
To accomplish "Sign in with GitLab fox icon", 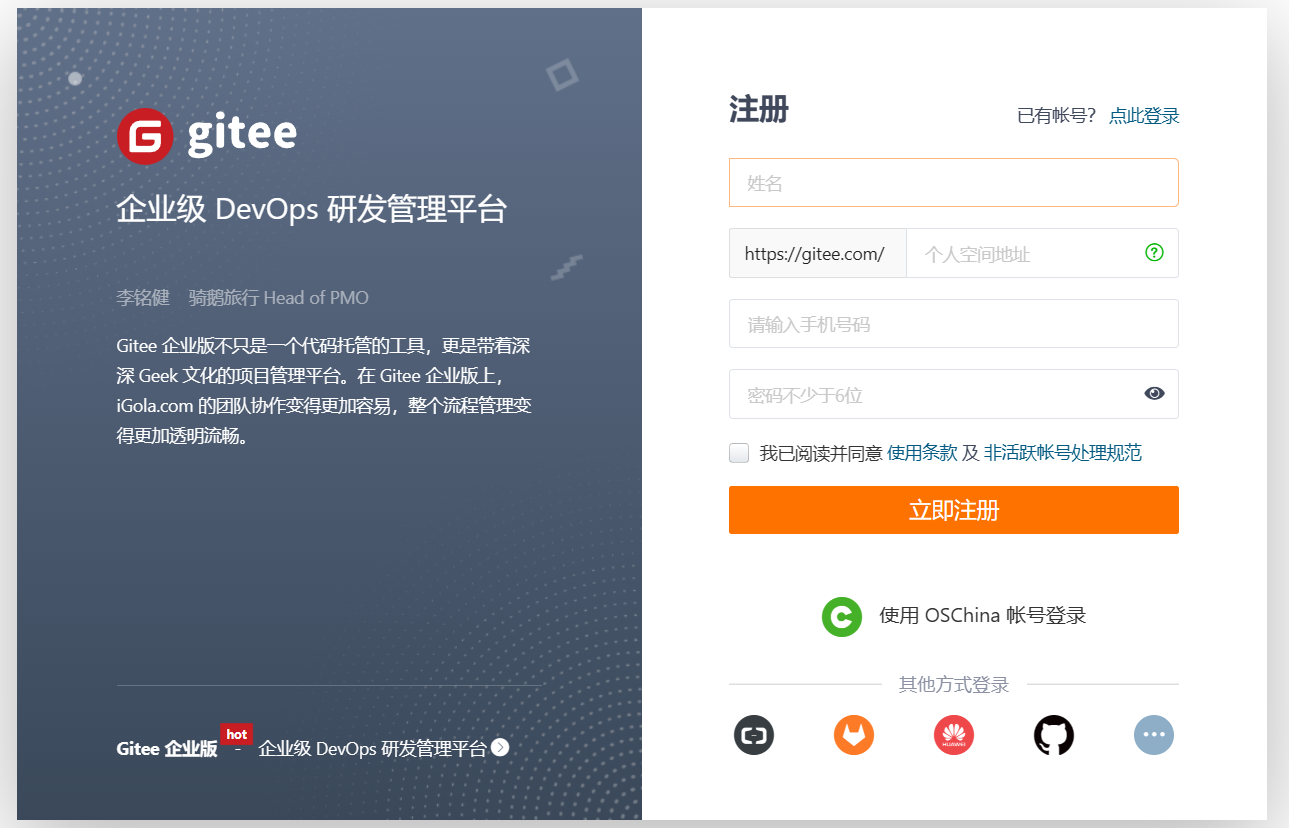I will pyautogui.click(x=854, y=736).
